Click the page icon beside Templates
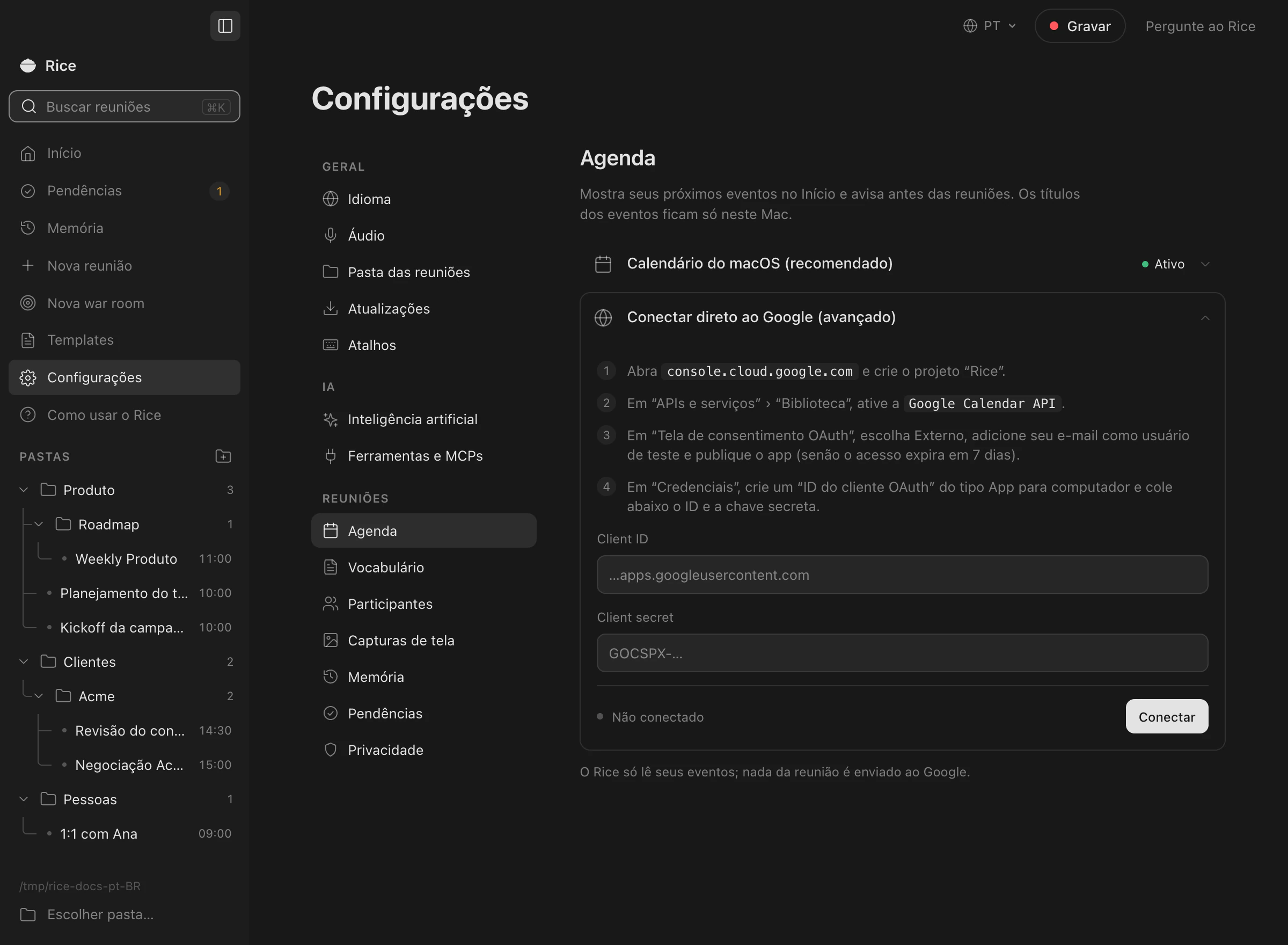This screenshot has width=1288, height=945. pos(28,340)
